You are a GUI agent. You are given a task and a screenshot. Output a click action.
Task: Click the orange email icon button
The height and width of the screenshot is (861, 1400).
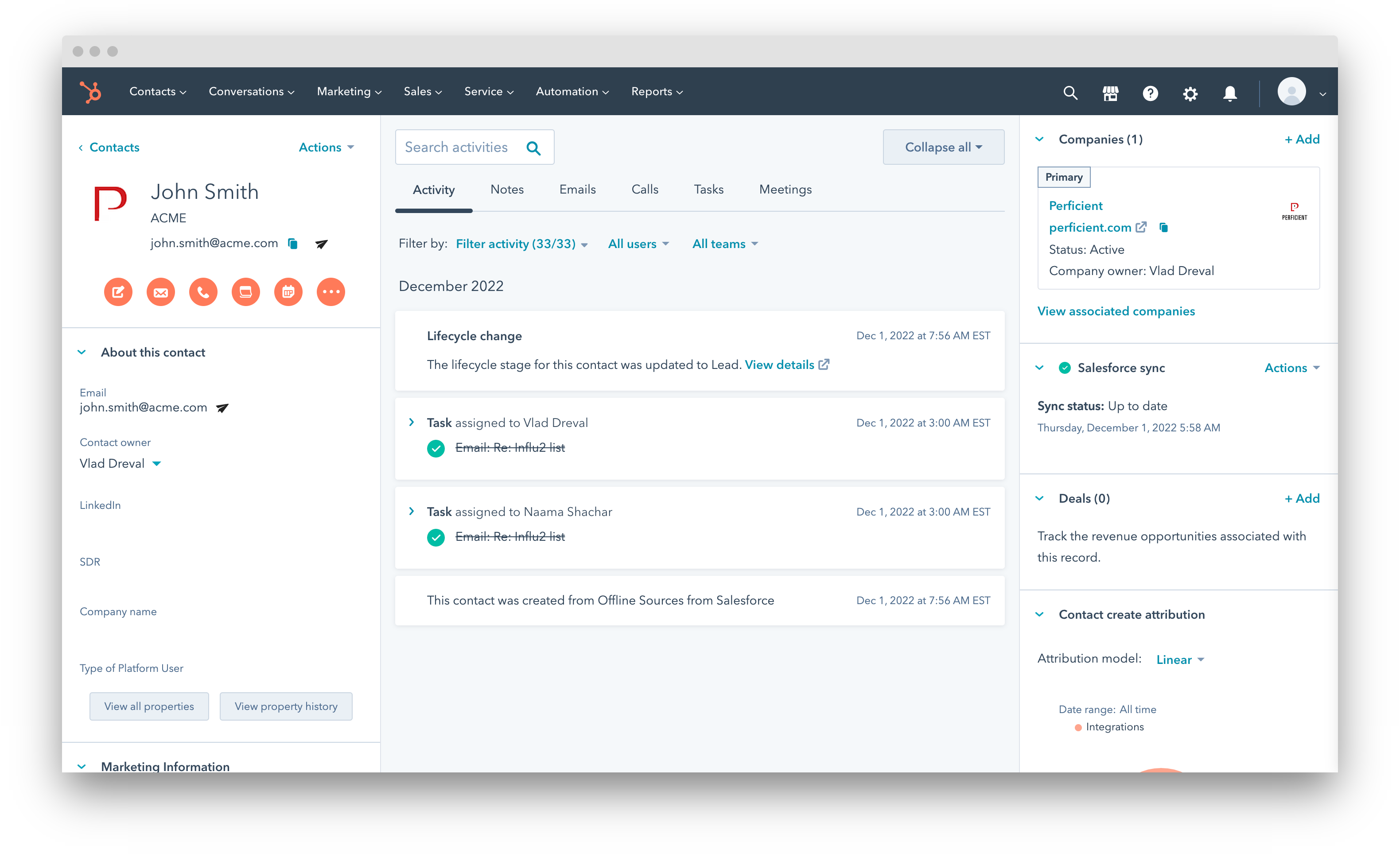click(x=161, y=292)
